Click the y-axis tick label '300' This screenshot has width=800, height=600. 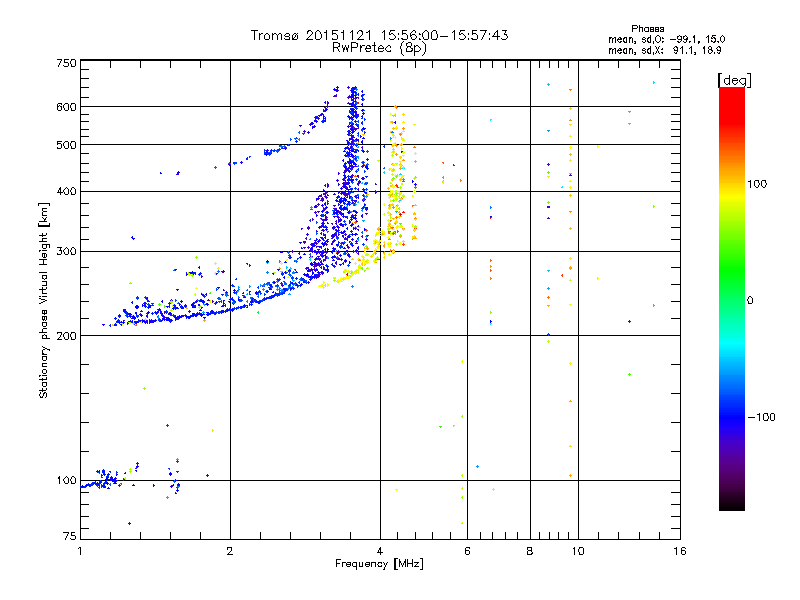[66, 251]
